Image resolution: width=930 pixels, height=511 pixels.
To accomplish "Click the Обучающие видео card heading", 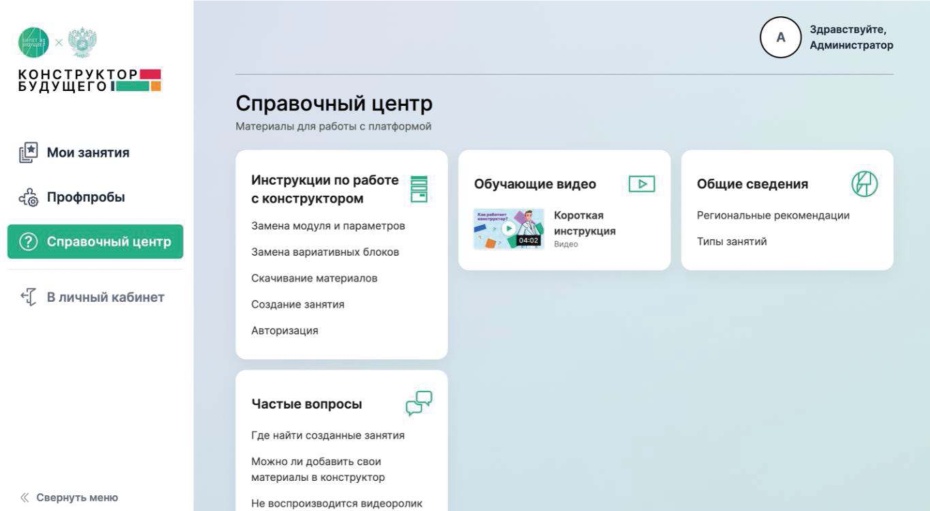I will (x=535, y=184).
